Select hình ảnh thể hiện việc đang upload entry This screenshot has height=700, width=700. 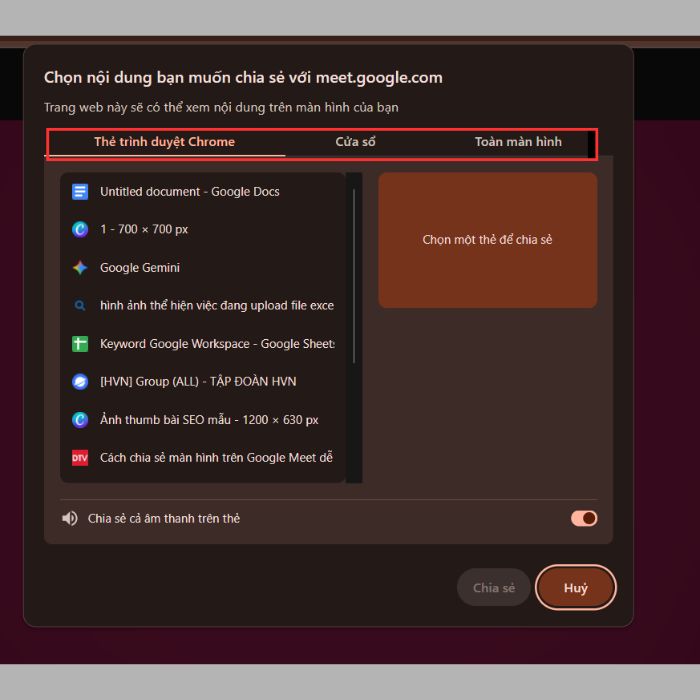pyautogui.click(x=203, y=306)
